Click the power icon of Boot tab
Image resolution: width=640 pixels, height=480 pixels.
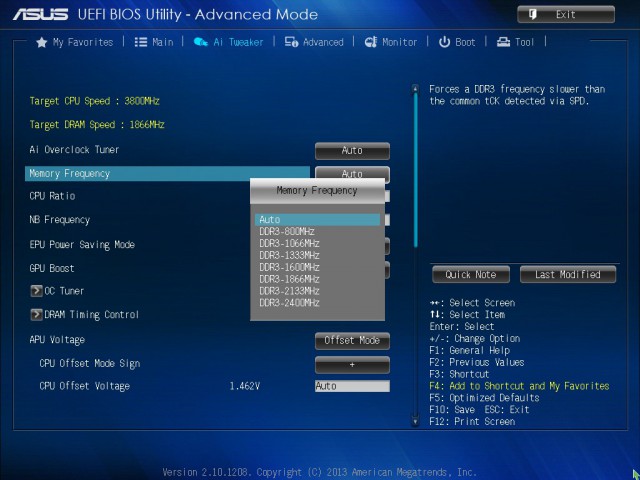(444, 42)
